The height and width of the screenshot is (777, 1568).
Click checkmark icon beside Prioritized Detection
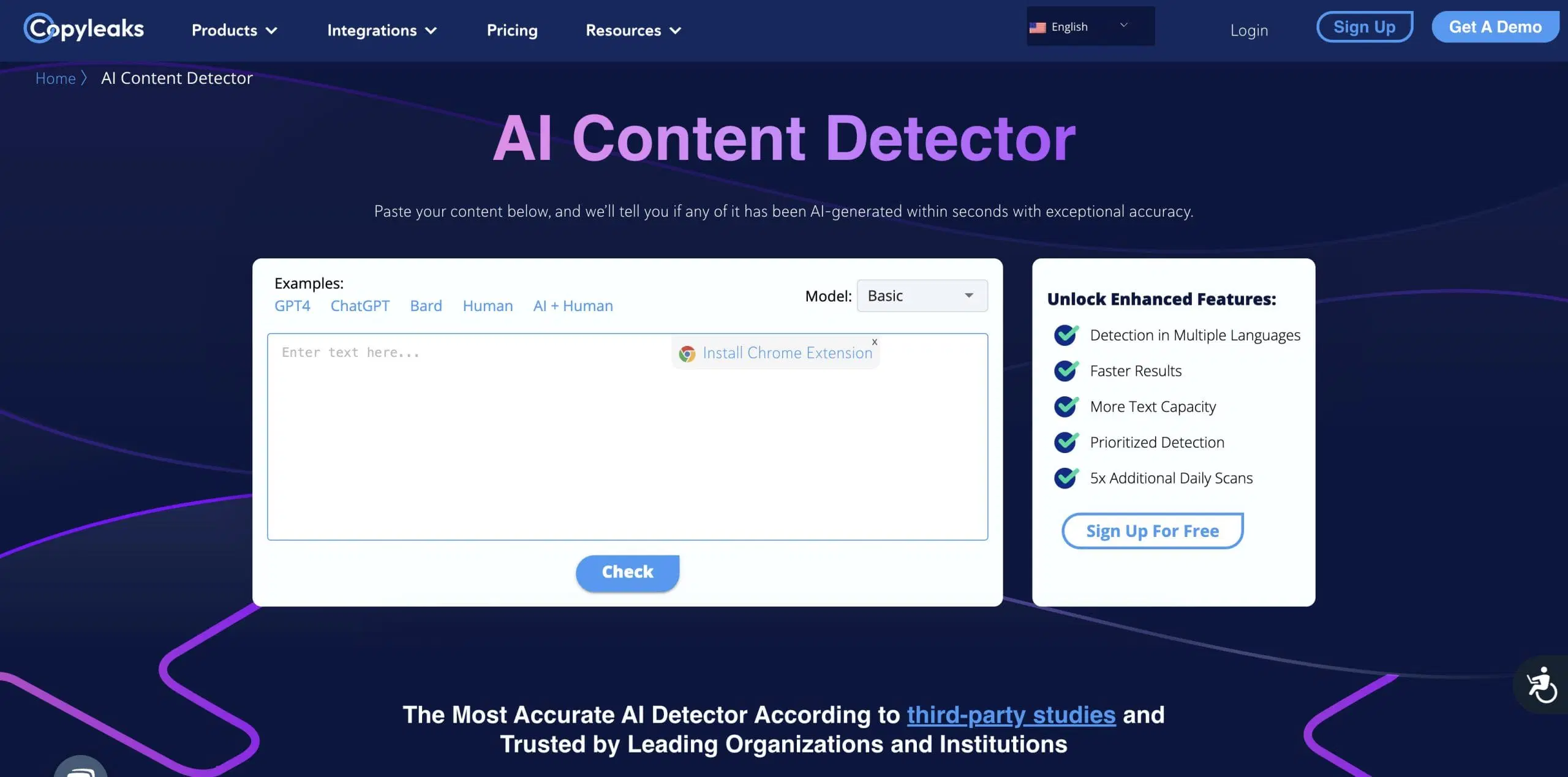1066,442
